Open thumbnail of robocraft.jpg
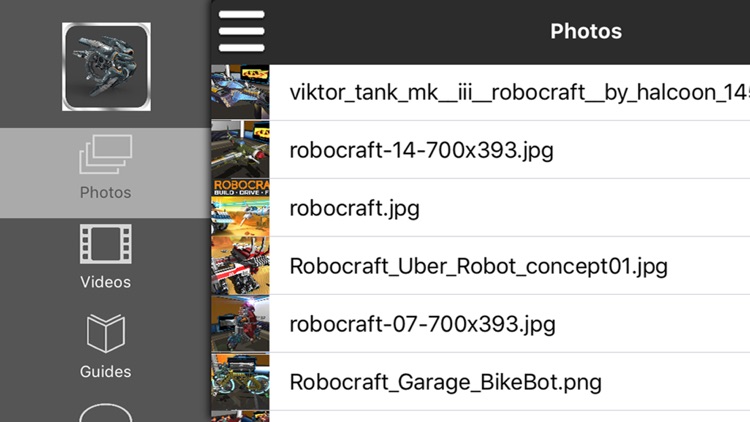The image size is (750, 422). 240,208
